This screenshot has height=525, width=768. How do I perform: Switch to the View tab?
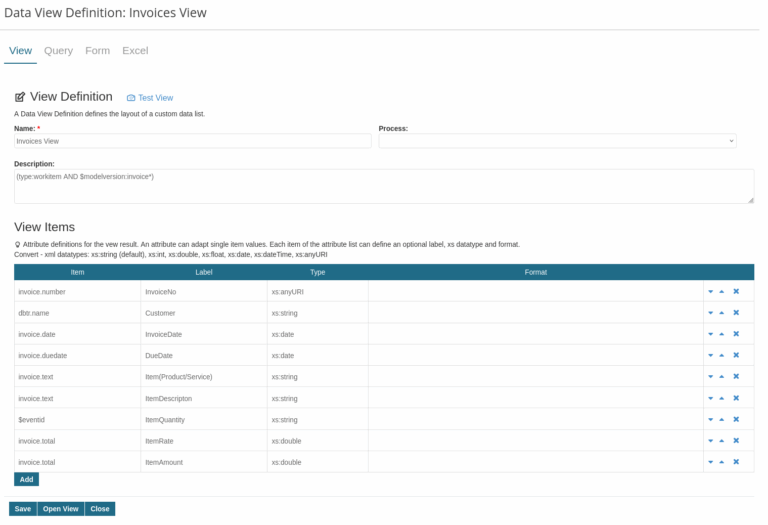21,51
